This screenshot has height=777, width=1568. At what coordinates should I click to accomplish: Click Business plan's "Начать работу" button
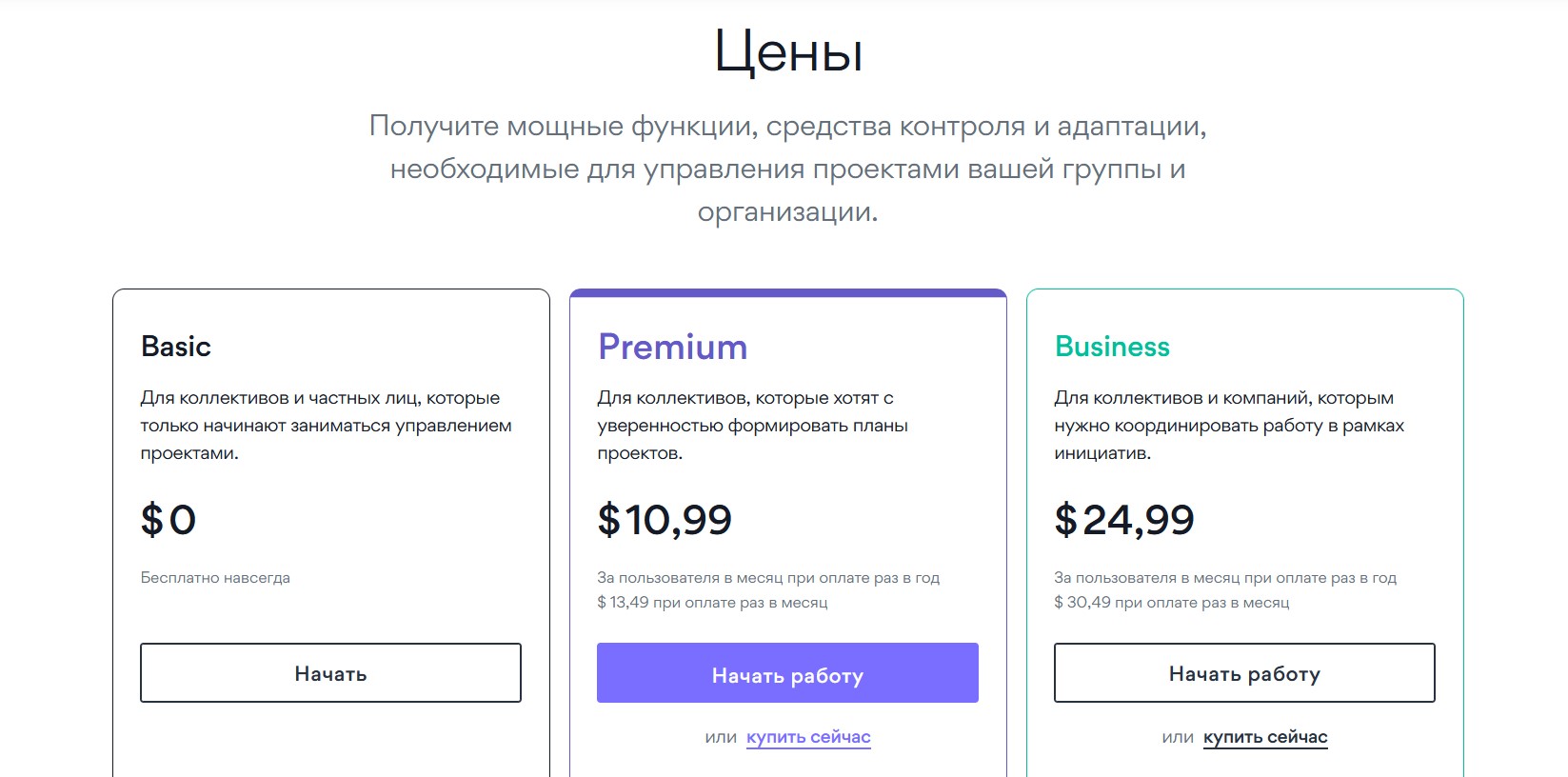[x=1243, y=673]
